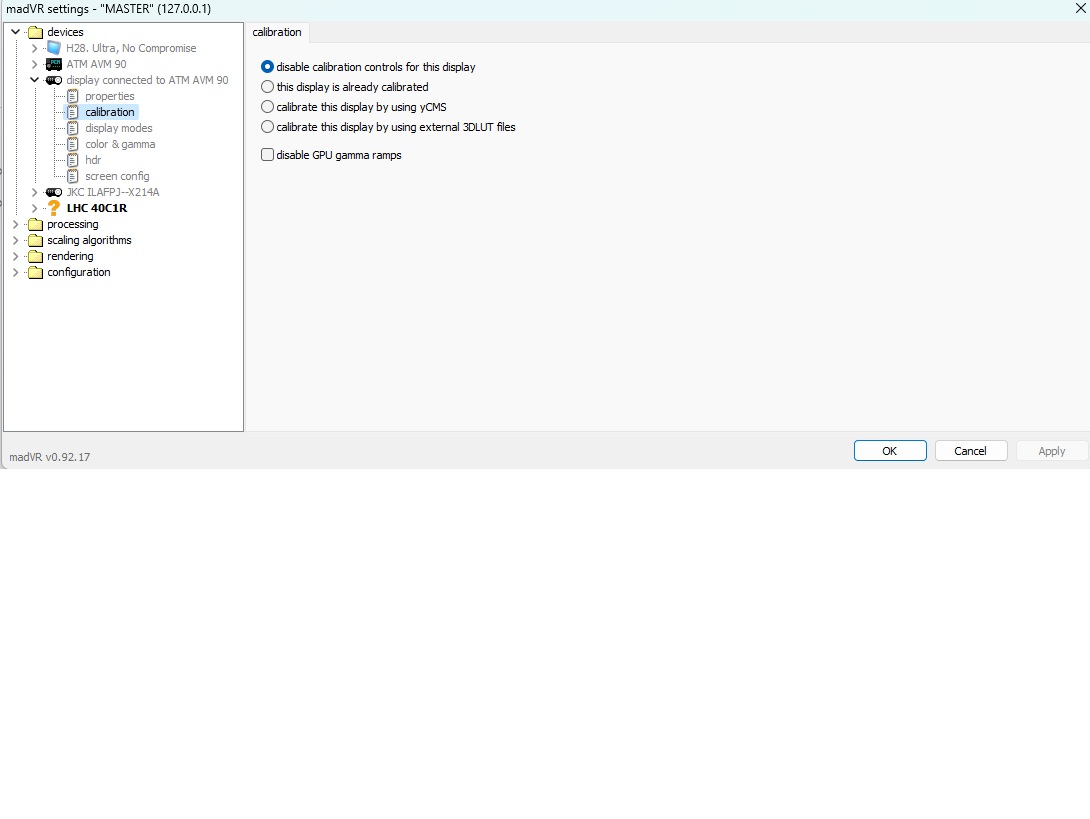This screenshot has width=1090, height=819.
Task: Select the LHC 40C1R device label
Action: coord(97,208)
